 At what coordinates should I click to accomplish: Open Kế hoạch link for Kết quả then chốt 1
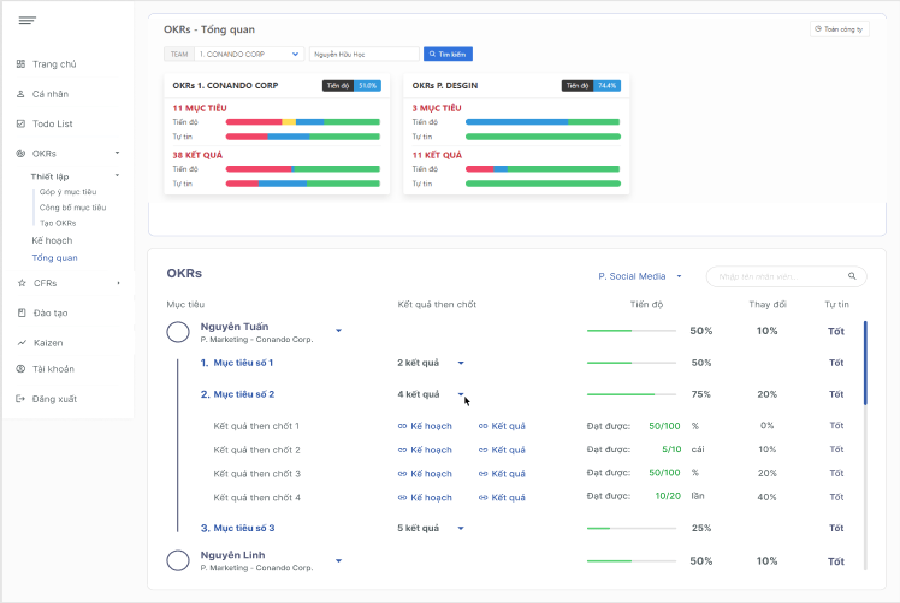pos(425,426)
